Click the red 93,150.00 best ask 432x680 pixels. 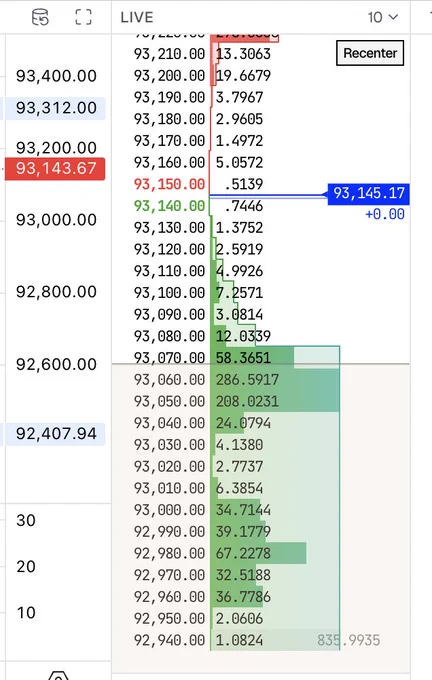click(x=169, y=184)
